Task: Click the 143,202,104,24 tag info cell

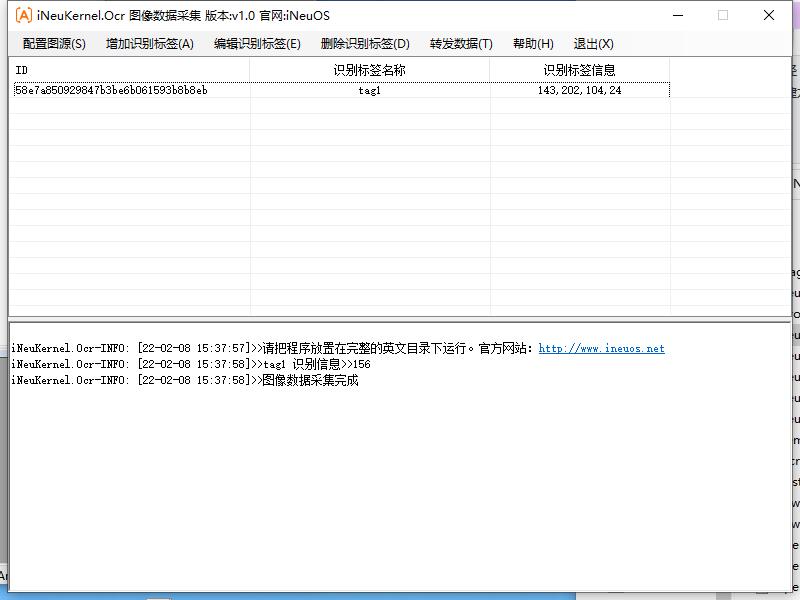Action: pos(579,90)
